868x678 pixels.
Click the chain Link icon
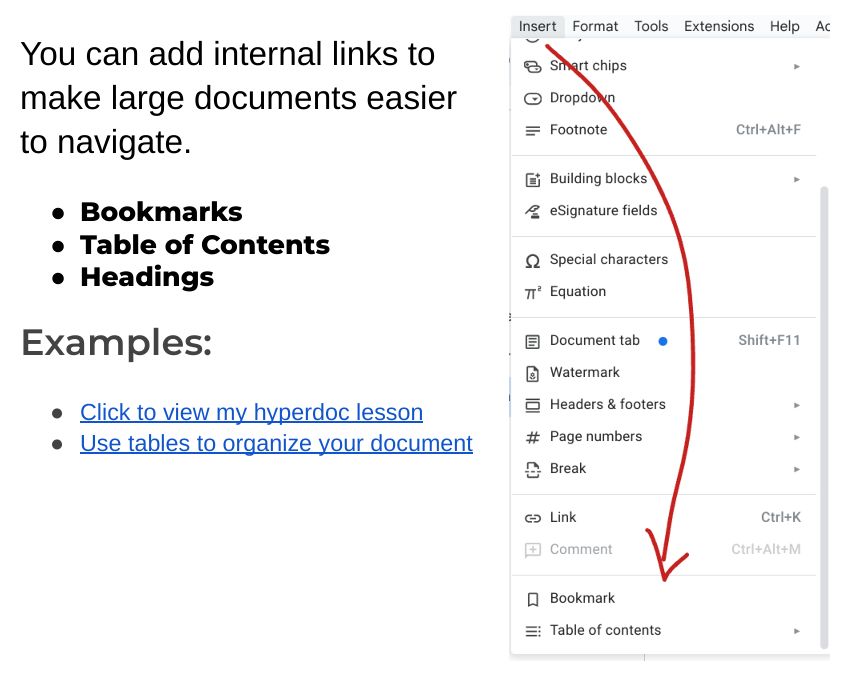pyautogui.click(x=533, y=518)
